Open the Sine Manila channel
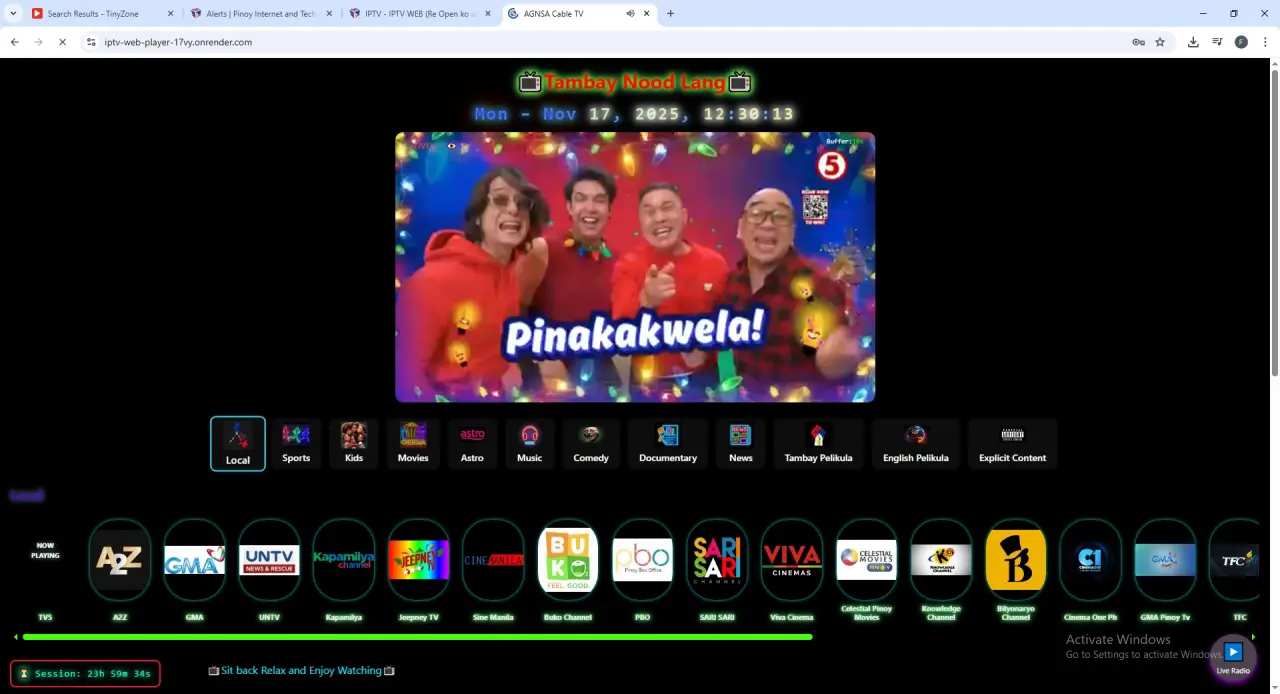The image size is (1280, 694). coord(493,559)
